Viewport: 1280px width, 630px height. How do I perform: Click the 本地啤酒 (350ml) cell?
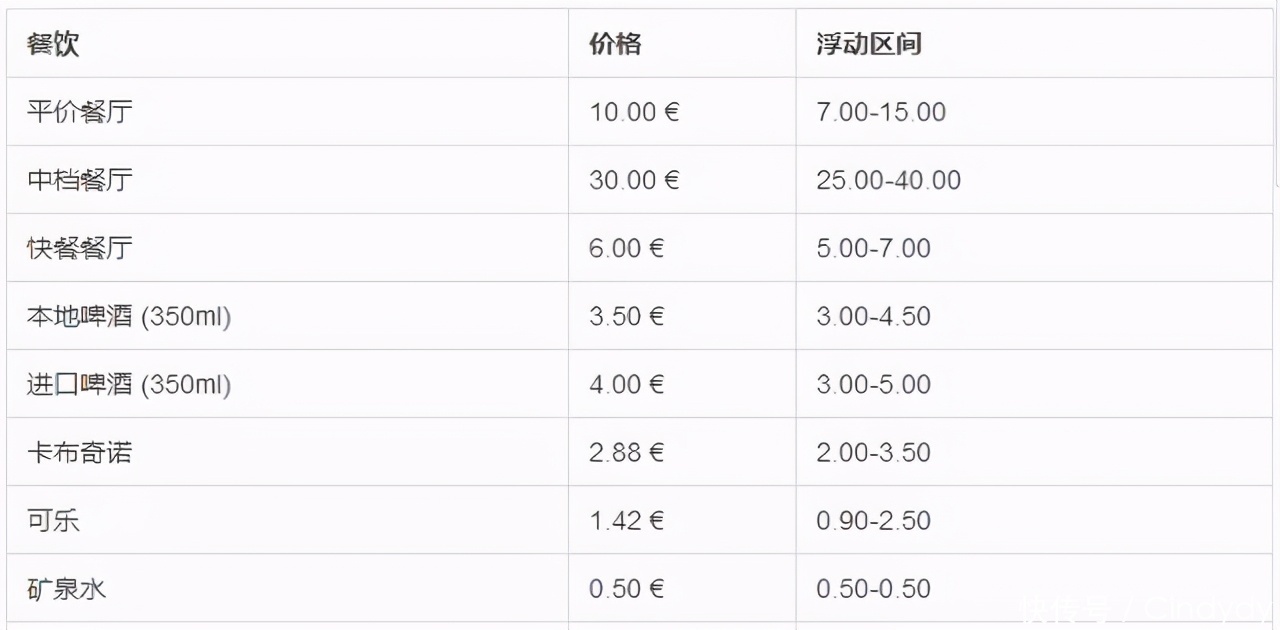[x=129, y=316]
